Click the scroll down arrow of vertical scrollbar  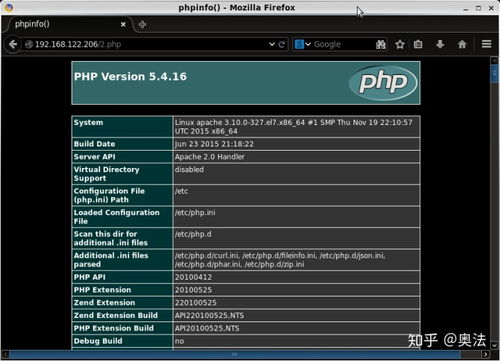click(494, 345)
